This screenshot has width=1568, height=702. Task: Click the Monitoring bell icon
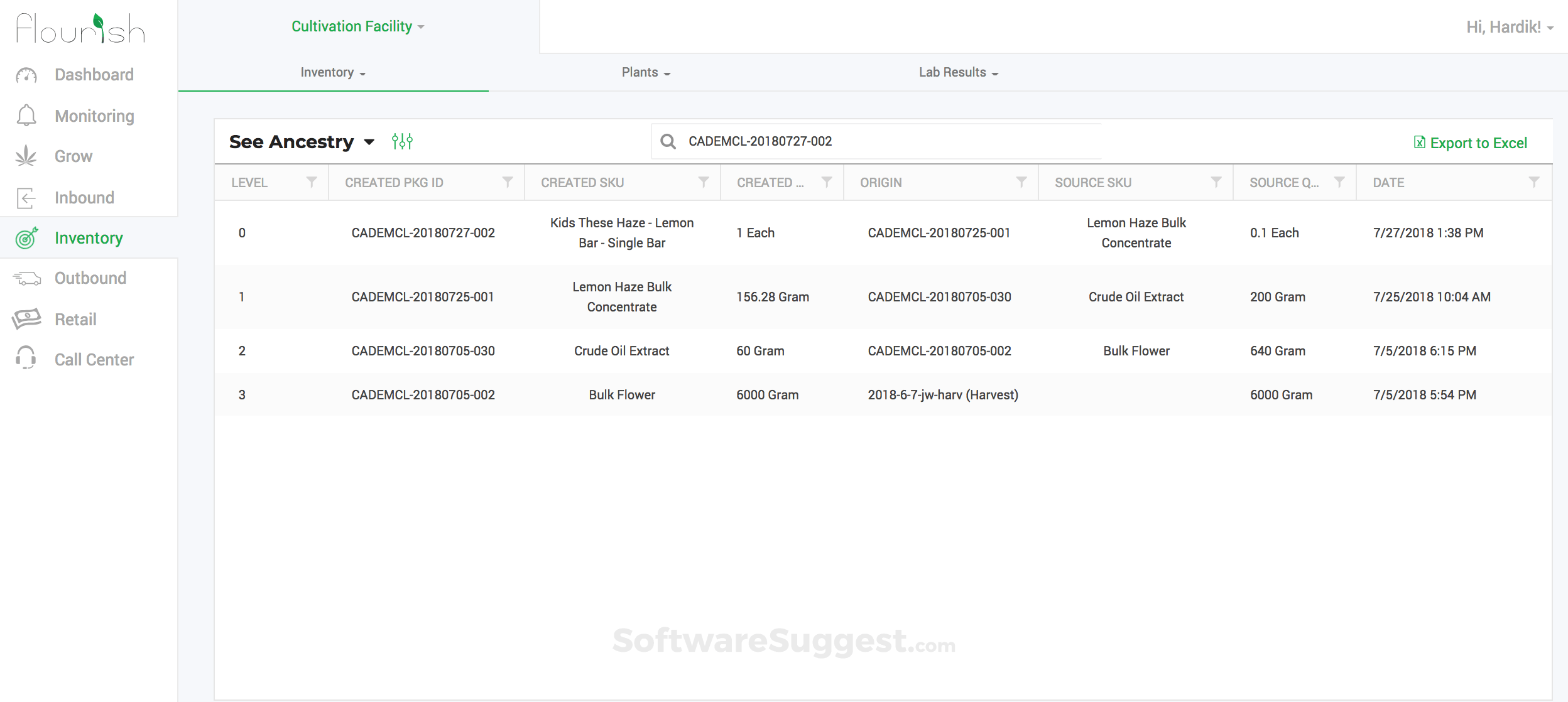pyautogui.click(x=26, y=116)
